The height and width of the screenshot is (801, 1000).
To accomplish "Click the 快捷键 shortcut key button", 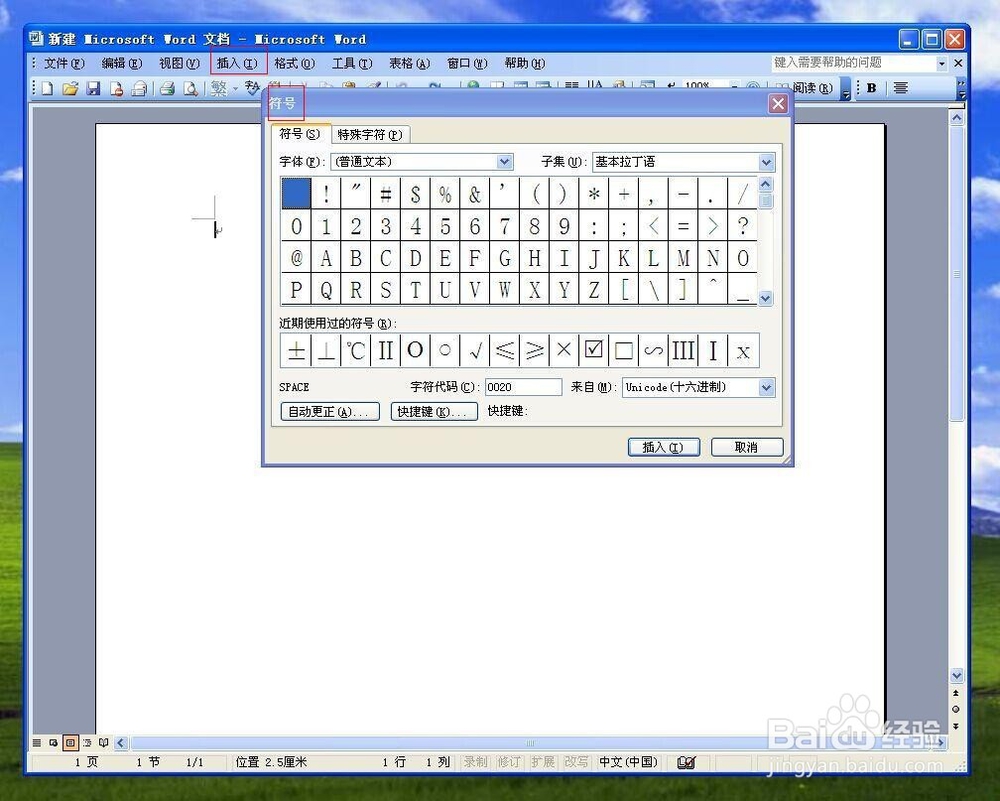I will pyautogui.click(x=434, y=411).
